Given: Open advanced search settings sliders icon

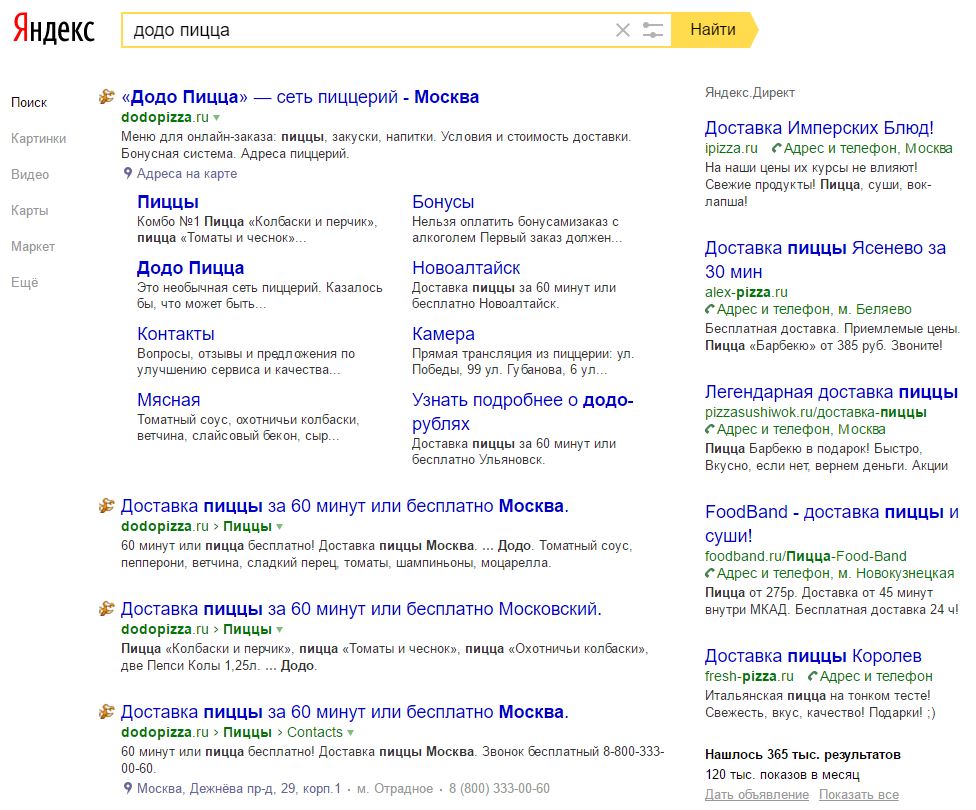Looking at the screenshot, I should click(653, 30).
